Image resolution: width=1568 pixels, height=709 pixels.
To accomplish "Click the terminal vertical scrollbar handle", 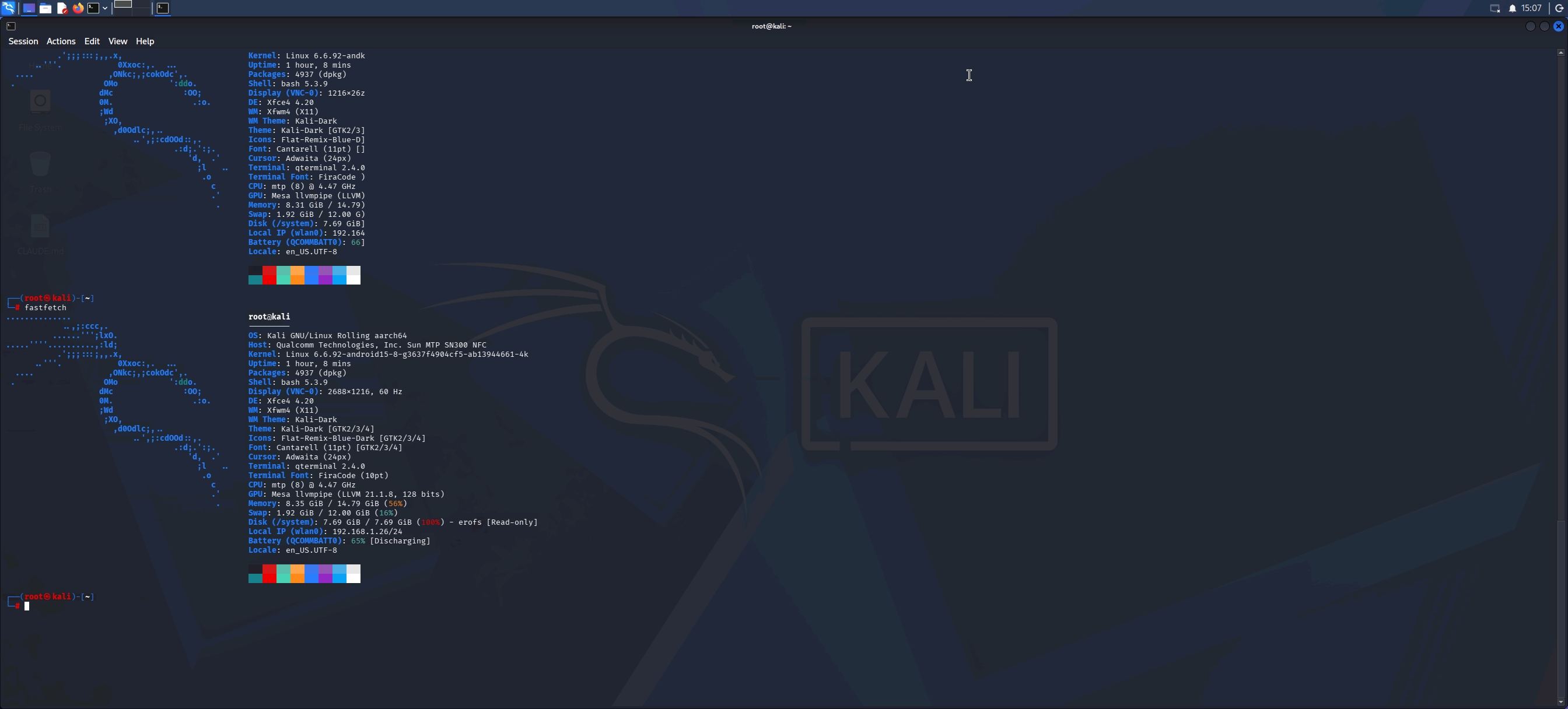I will [1560, 609].
